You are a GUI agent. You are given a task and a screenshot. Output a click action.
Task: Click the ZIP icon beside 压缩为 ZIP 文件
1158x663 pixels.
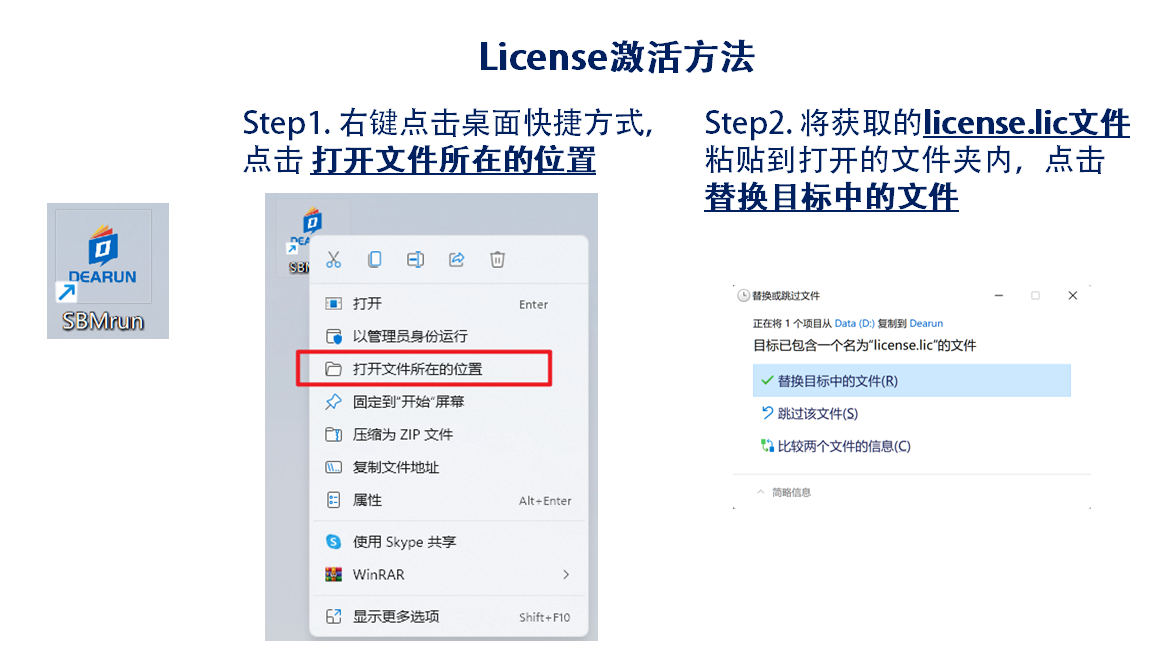[334, 434]
